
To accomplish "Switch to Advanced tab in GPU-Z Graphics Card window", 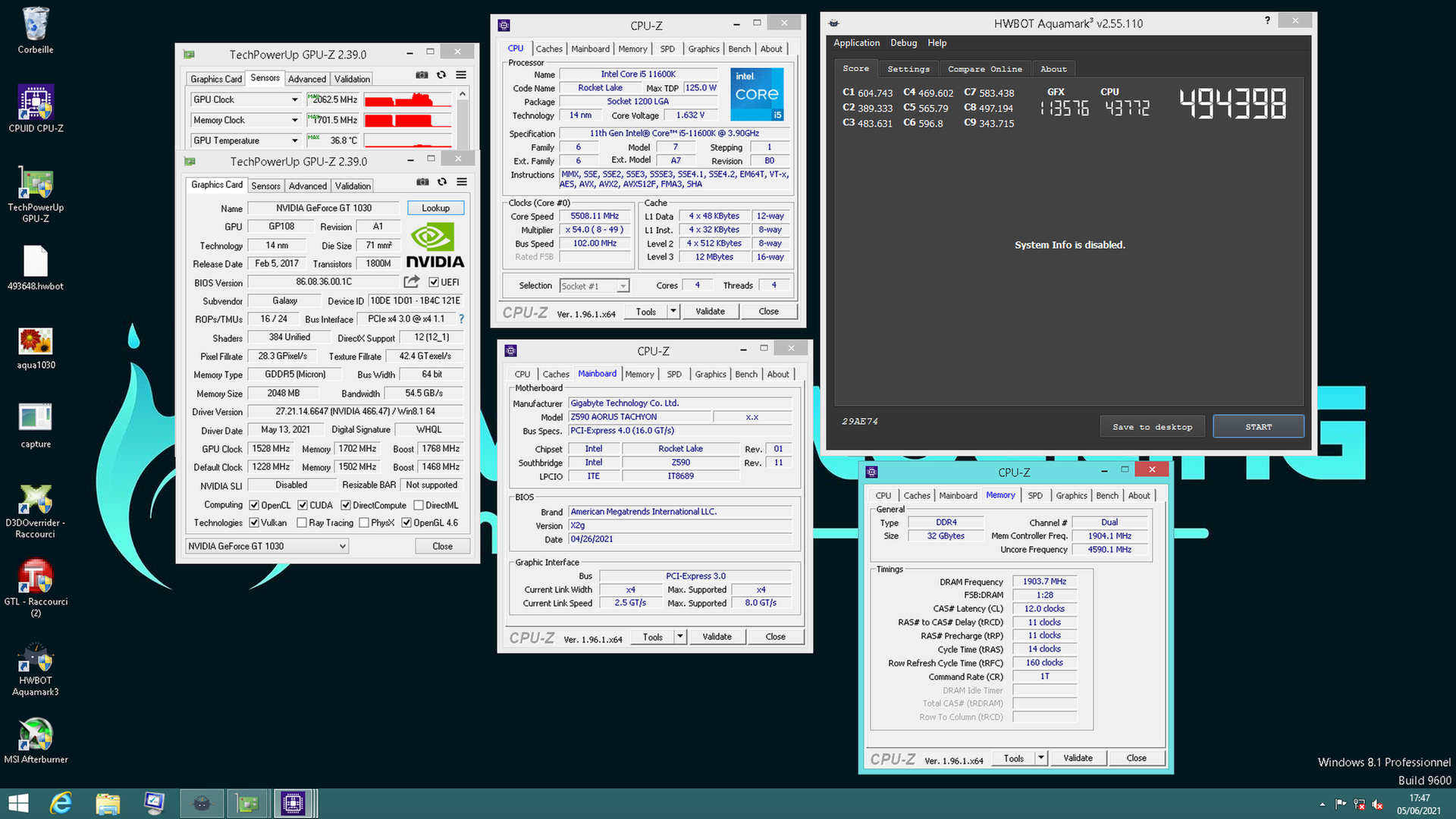I will coord(308,186).
